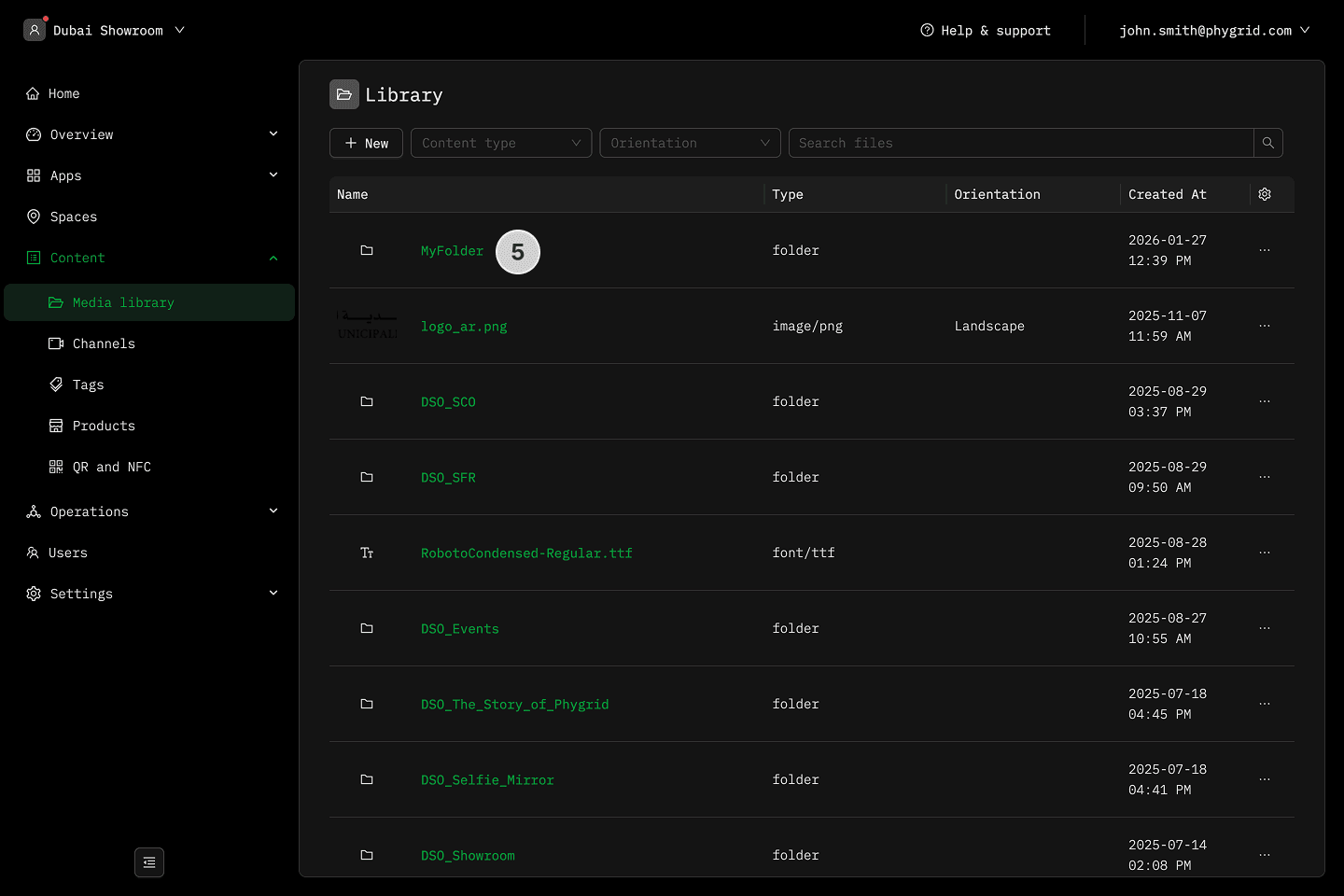This screenshot has width=1344, height=896.
Task: Open table column settings gear icon
Action: click(1265, 194)
